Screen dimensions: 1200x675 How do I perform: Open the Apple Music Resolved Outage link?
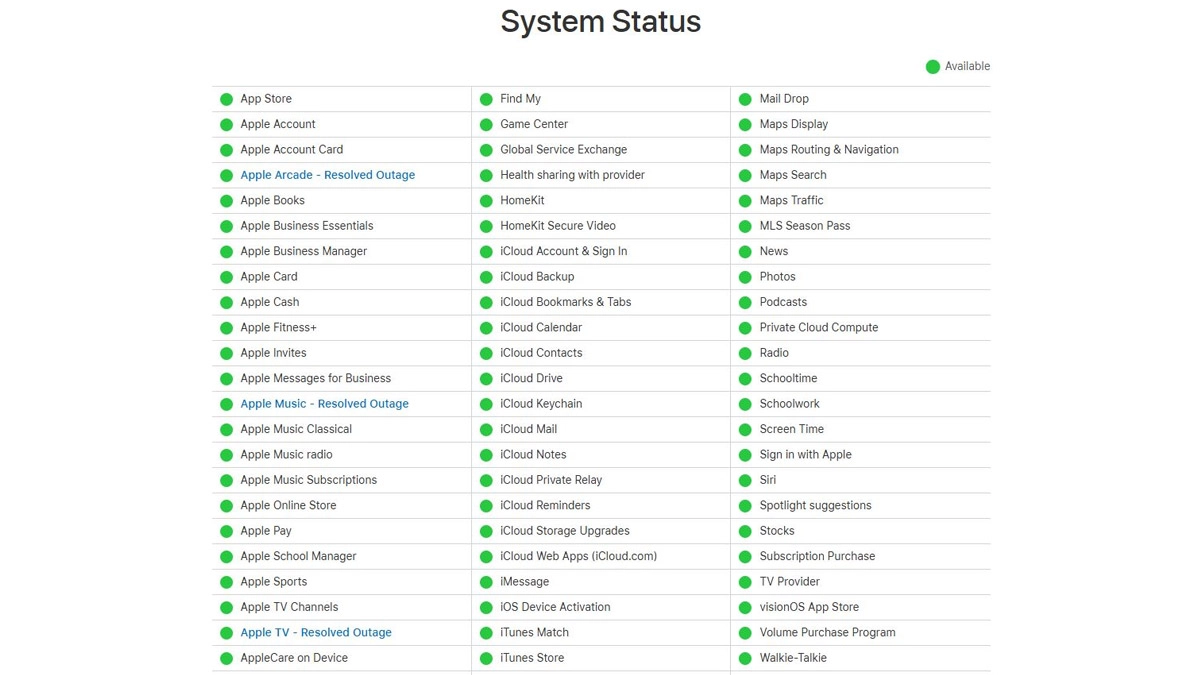pos(324,404)
